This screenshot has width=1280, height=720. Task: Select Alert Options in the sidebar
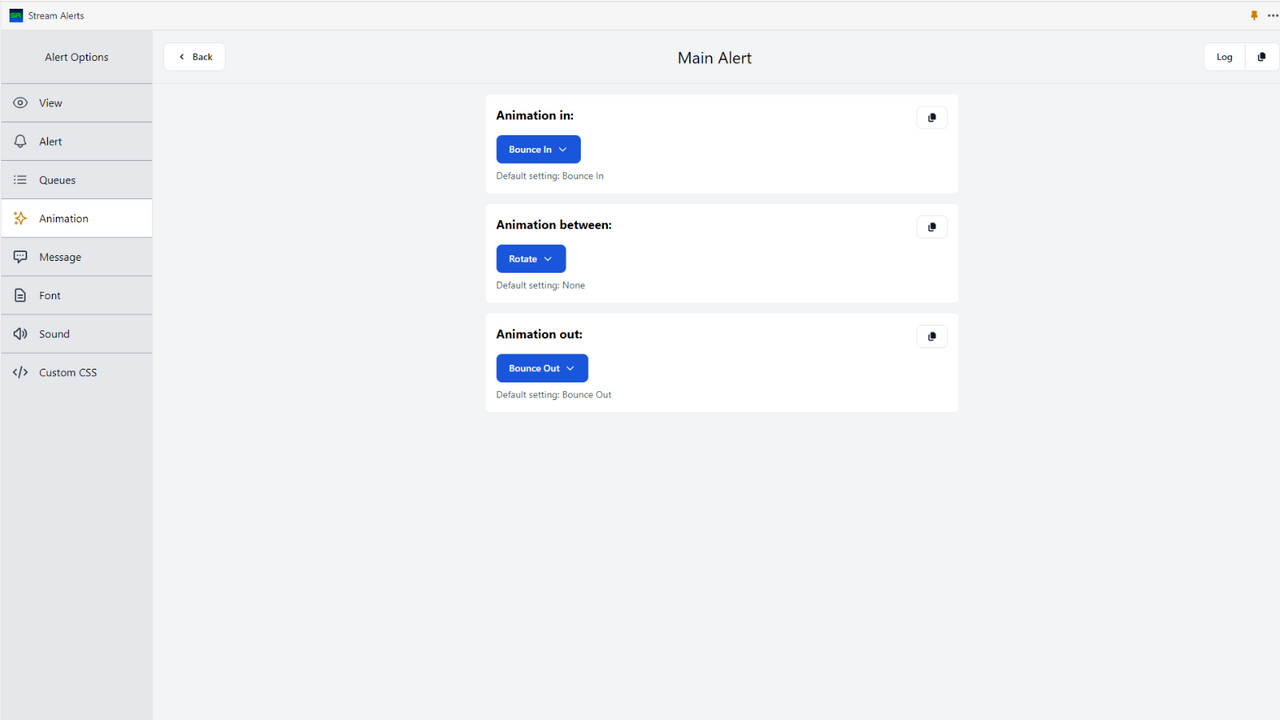pos(76,57)
